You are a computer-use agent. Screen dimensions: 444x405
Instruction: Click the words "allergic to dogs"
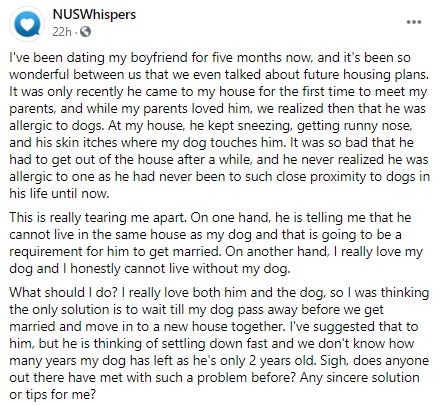(55, 126)
